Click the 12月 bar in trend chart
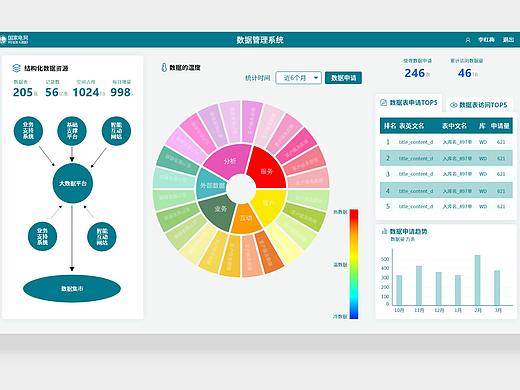Screen dimensions: 520x390 point(438,288)
